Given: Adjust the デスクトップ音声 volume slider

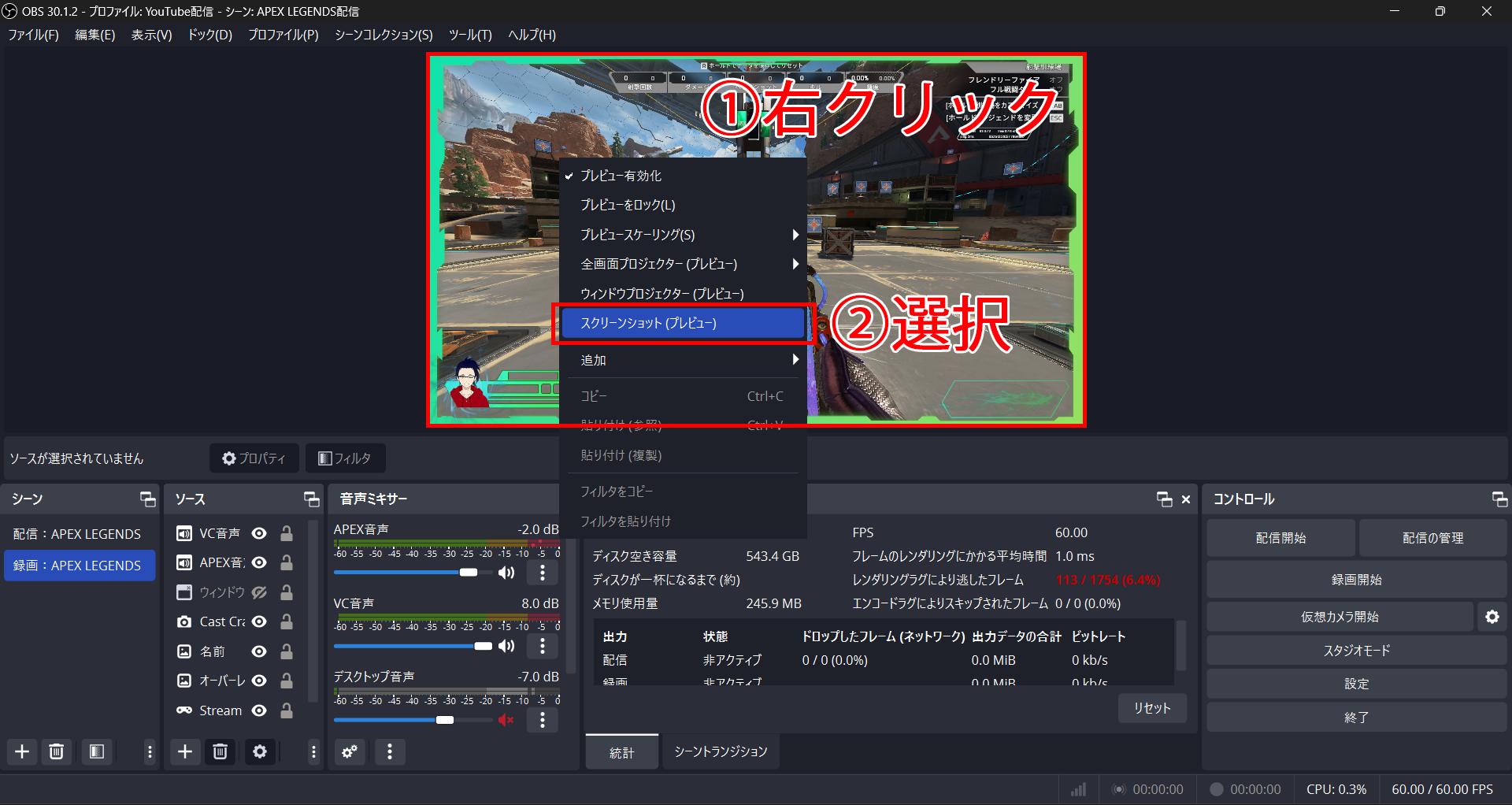Looking at the screenshot, I should click(413, 720).
